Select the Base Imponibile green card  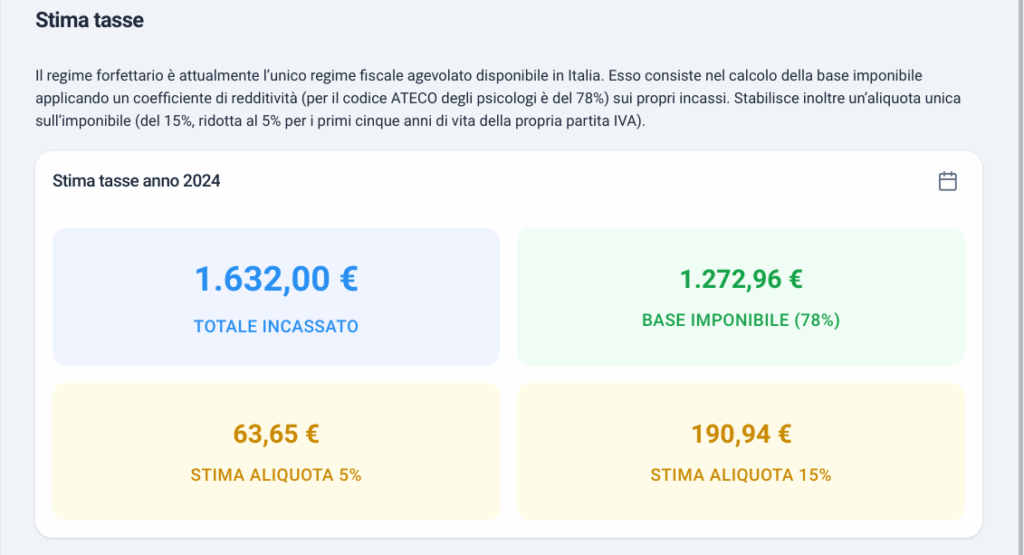pos(741,296)
